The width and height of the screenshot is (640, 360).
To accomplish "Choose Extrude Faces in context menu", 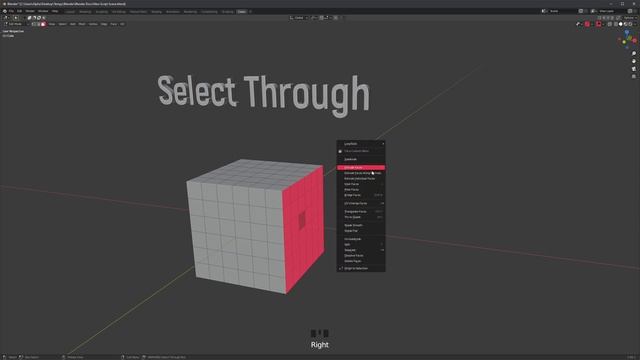I will pyautogui.click(x=361, y=167).
